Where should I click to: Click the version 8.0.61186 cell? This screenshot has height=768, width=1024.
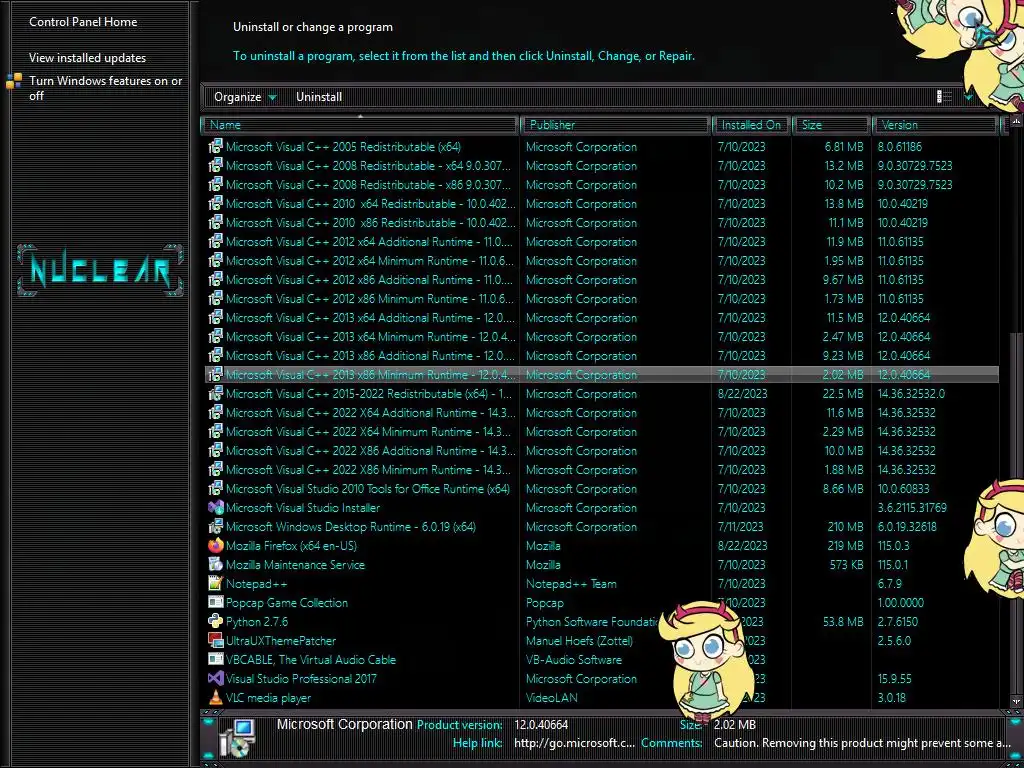[x=900, y=146]
